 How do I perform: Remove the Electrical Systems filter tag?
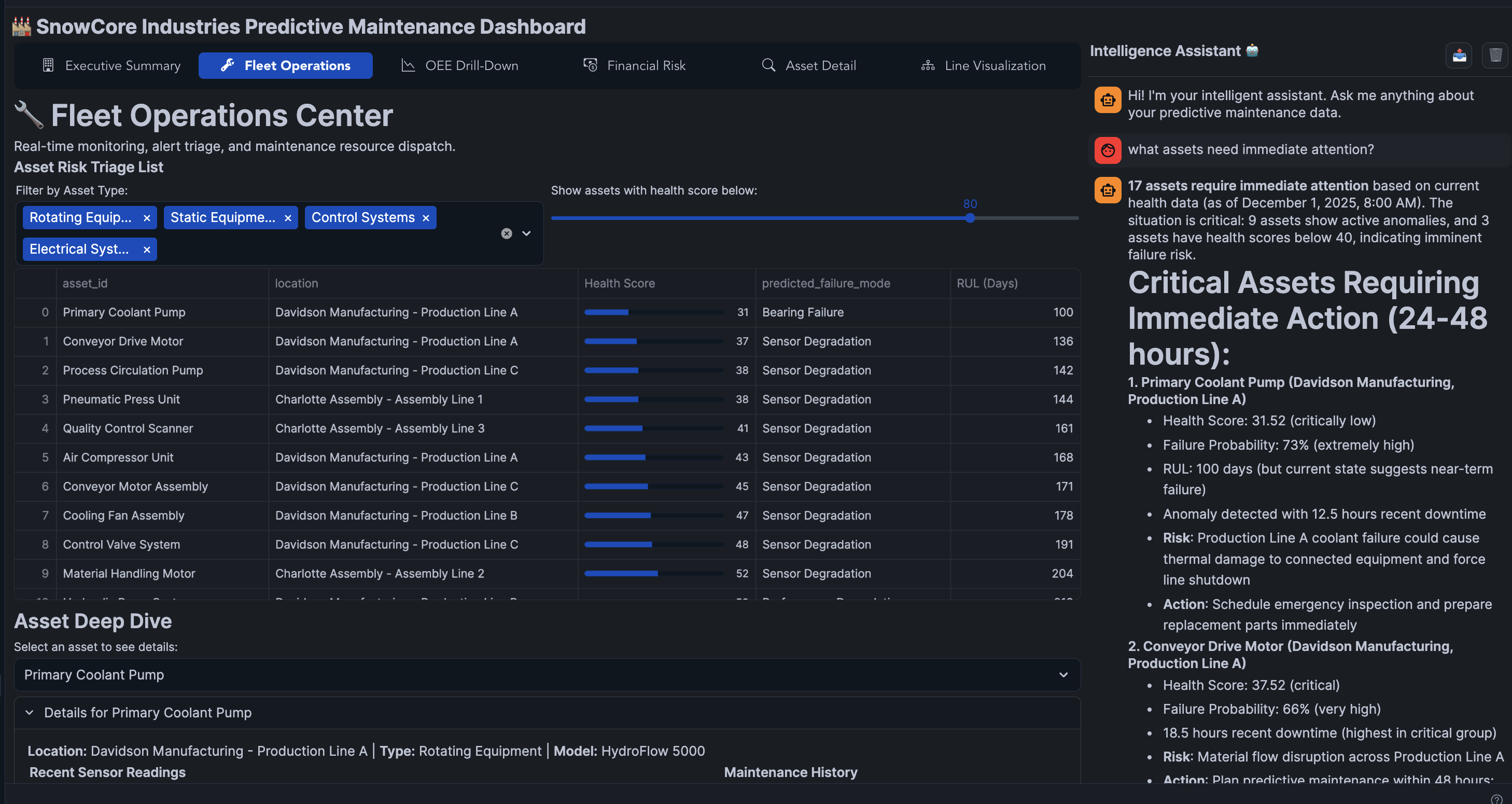147,249
